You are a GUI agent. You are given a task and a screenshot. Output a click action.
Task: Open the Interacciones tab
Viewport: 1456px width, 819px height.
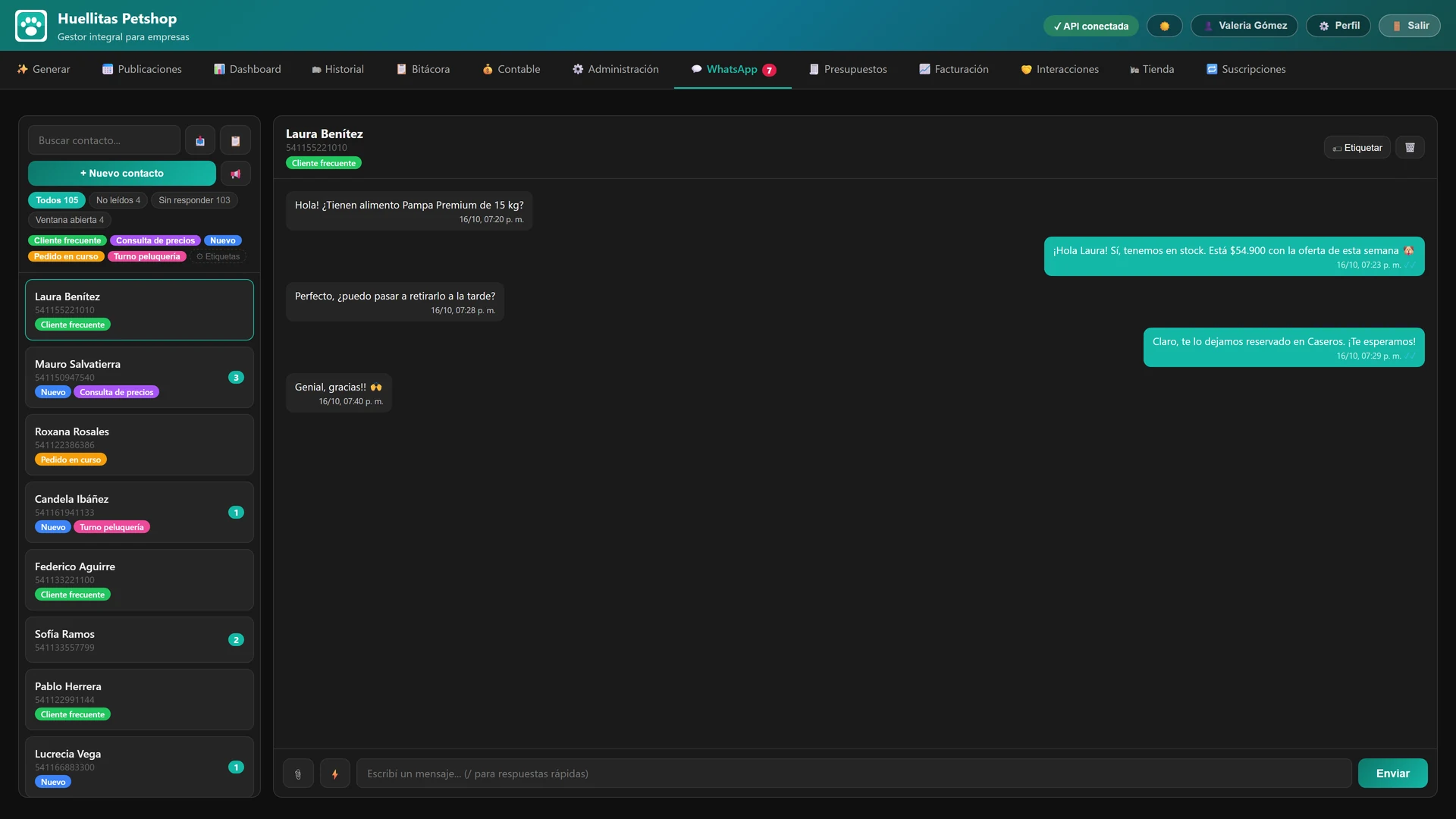pos(1059,69)
